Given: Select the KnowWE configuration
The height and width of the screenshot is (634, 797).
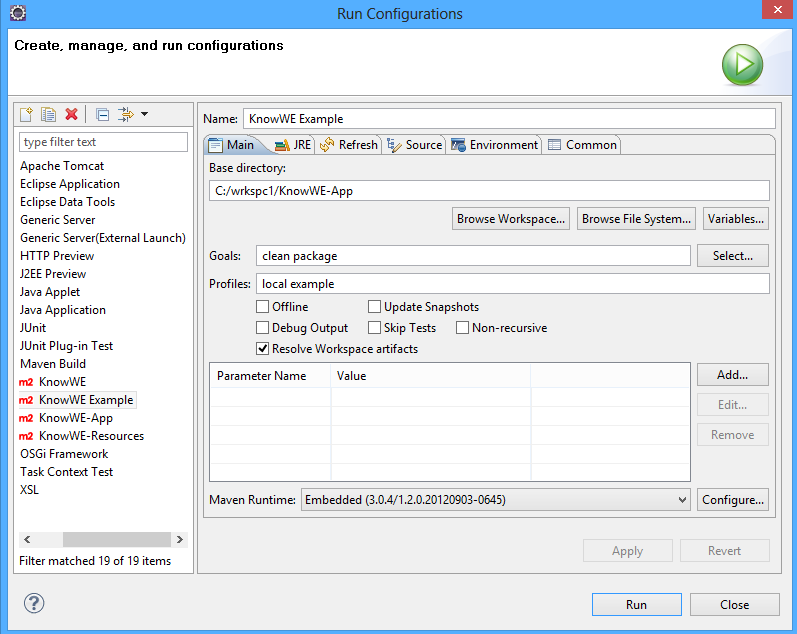Looking at the screenshot, I should pos(63,382).
